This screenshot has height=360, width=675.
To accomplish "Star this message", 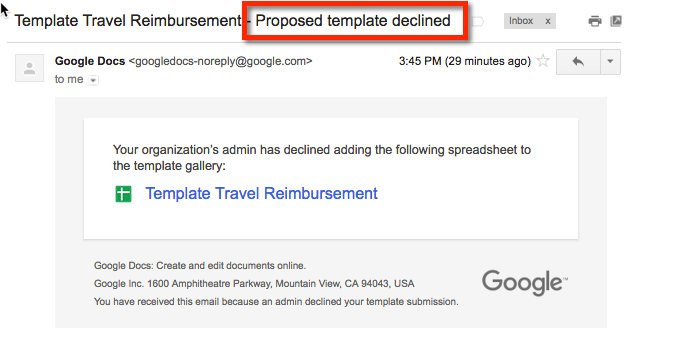I will coord(543,61).
